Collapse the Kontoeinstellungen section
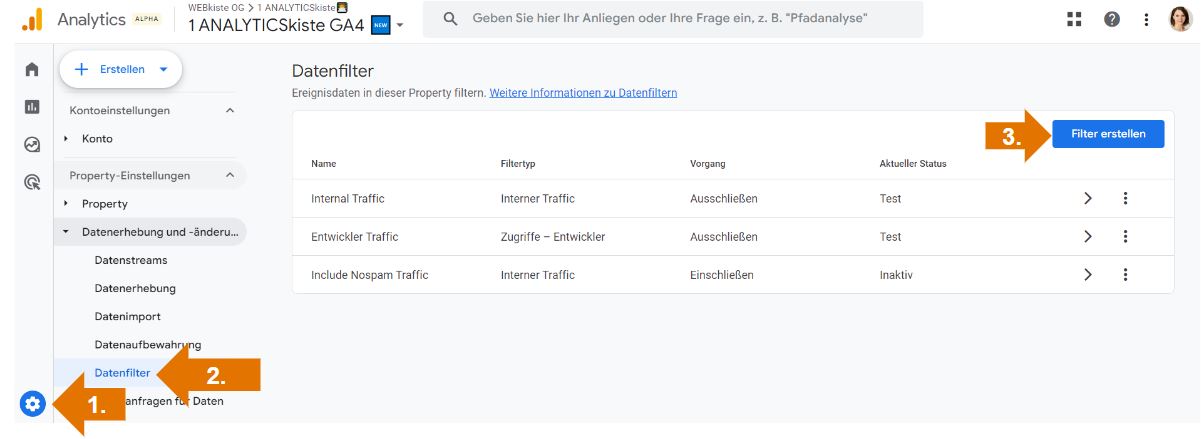The height and width of the screenshot is (439, 1201). click(230, 110)
